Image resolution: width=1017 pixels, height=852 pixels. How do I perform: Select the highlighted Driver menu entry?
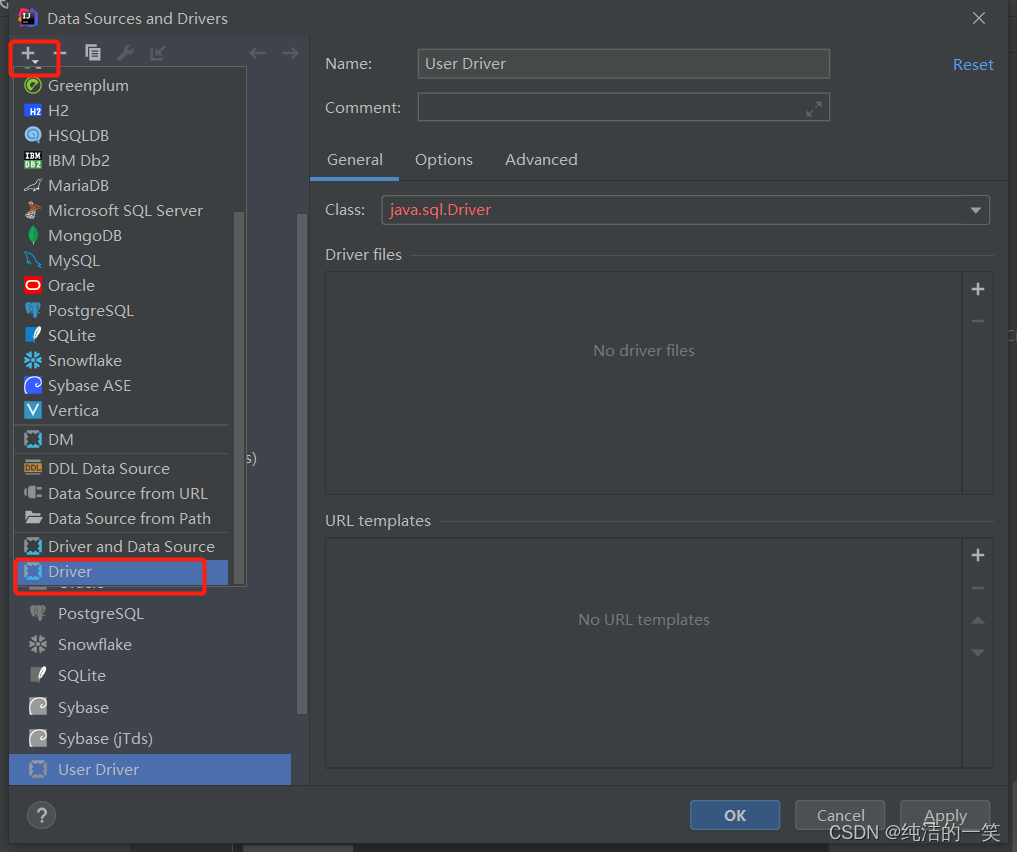click(121, 572)
